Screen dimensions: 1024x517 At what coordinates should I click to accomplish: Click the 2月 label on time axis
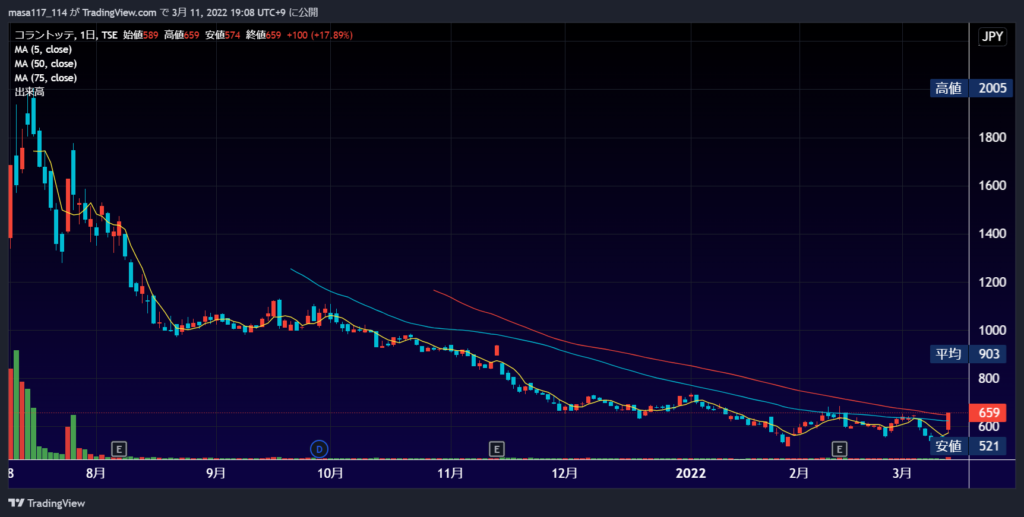tap(798, 473)
